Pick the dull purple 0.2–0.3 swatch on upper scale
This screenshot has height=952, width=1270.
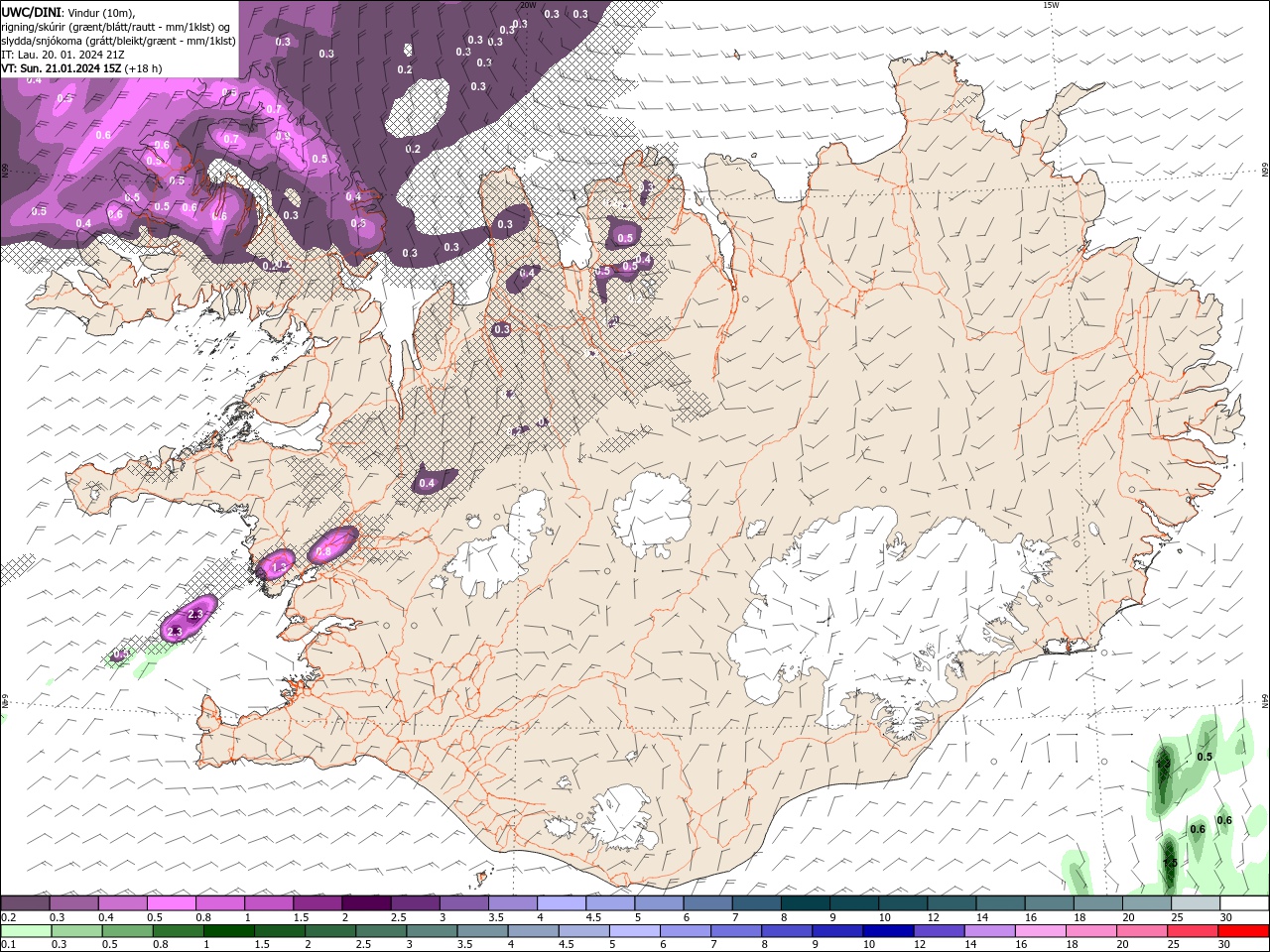click(26, 903)
